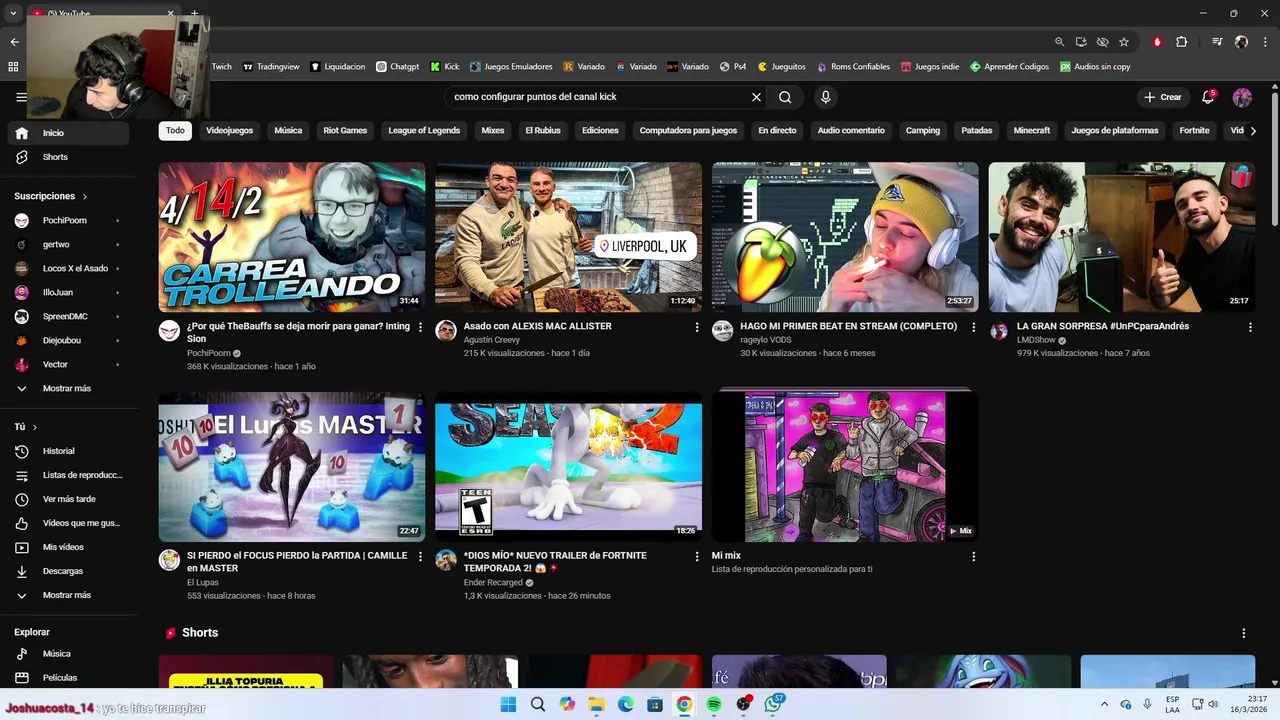Viewport: 1280px width, 720px height.
Task: Open the rageylo VODS channel name
Action: tap(765, 340)
